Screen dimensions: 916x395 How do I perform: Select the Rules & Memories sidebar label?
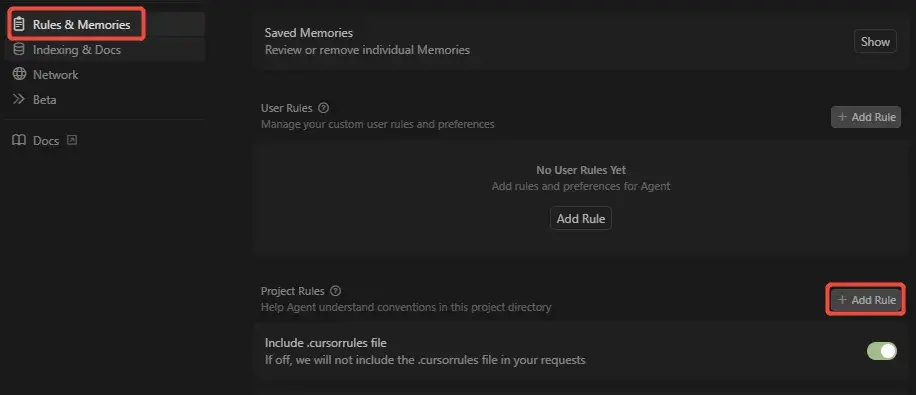81,25
